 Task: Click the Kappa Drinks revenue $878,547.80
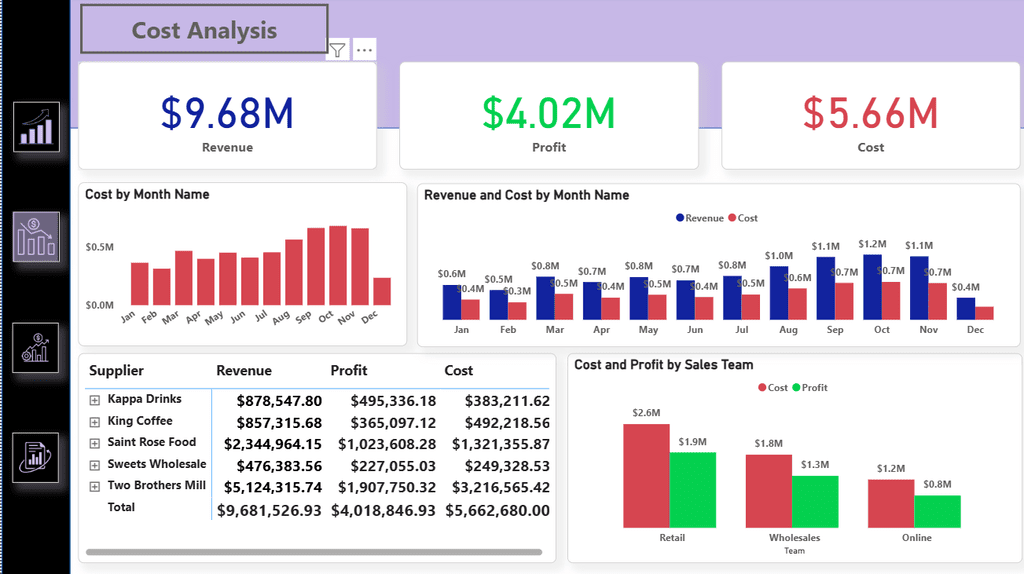279,401
